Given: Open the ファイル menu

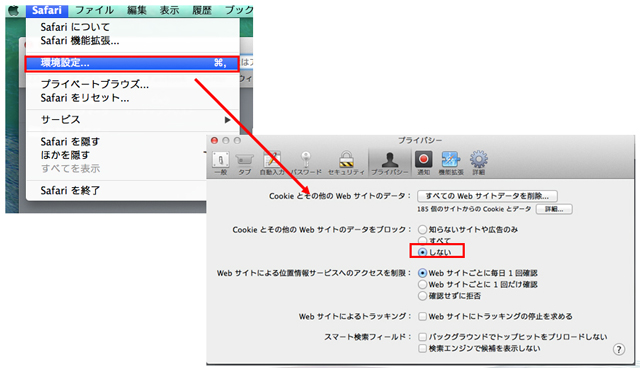Looking at the screenshot, I should [x=94, y=10].
